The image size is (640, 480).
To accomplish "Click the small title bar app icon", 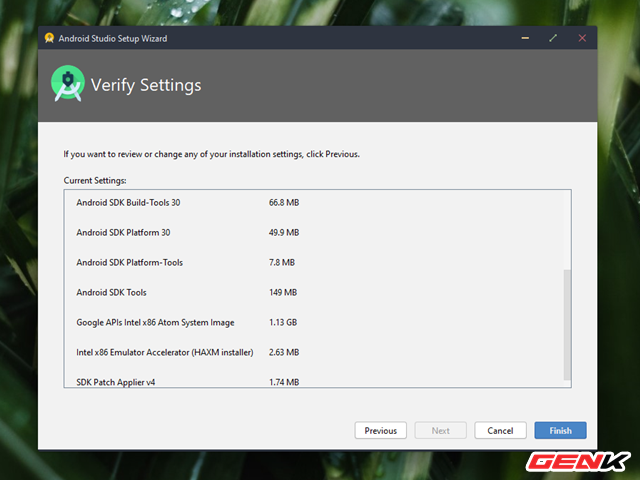I will coord(49,38).
